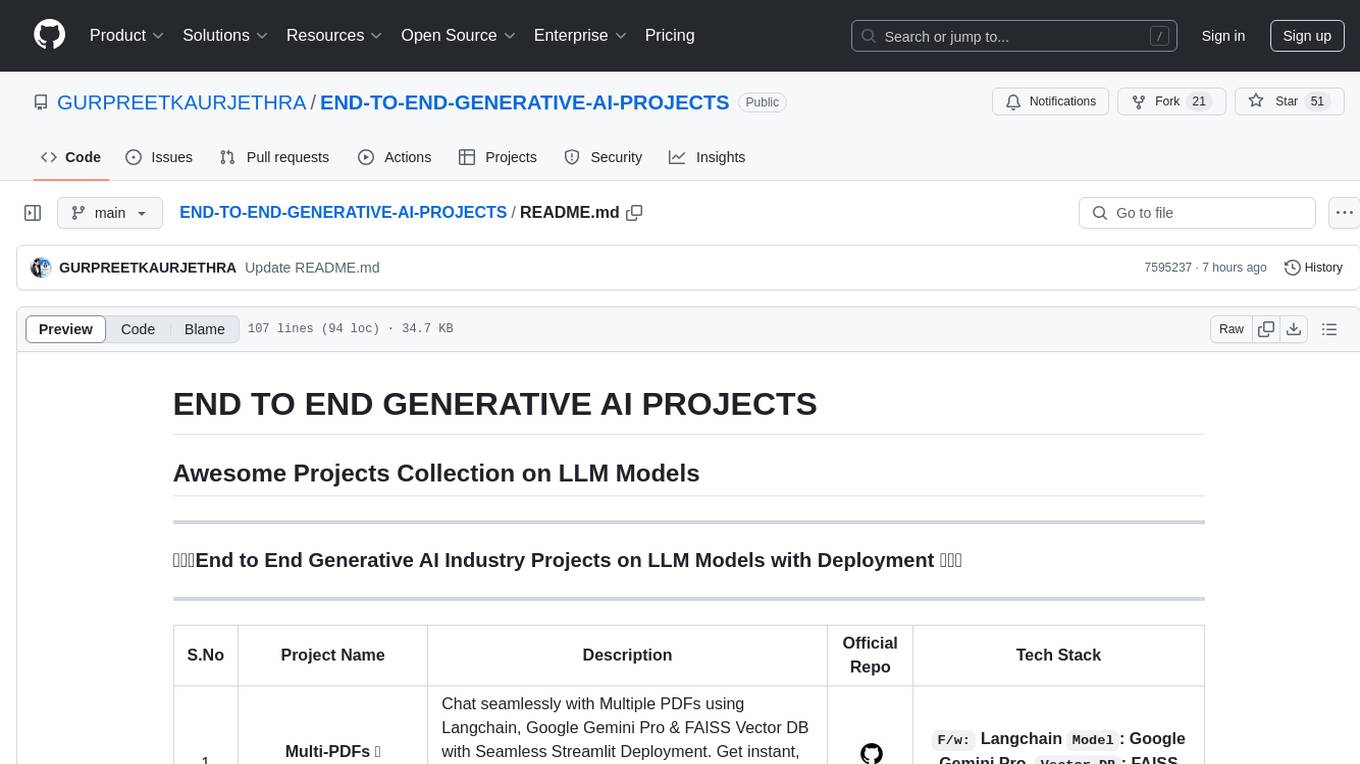The image size is (1360, 764).
Task: Select the Code view
Action: pos(138,329)
